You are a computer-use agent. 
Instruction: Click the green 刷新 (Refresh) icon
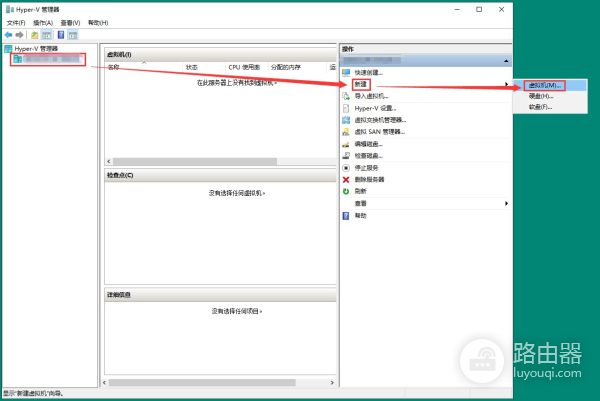click(346, 191)
